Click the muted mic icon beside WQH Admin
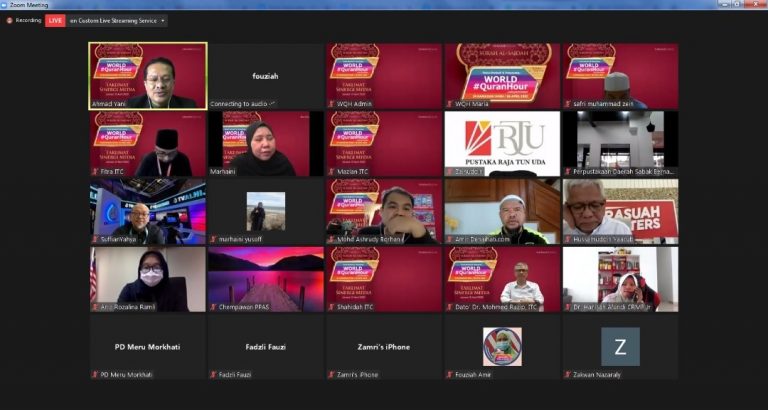The image size is (768, 410). pyautogui.click(x=331, y=104)
